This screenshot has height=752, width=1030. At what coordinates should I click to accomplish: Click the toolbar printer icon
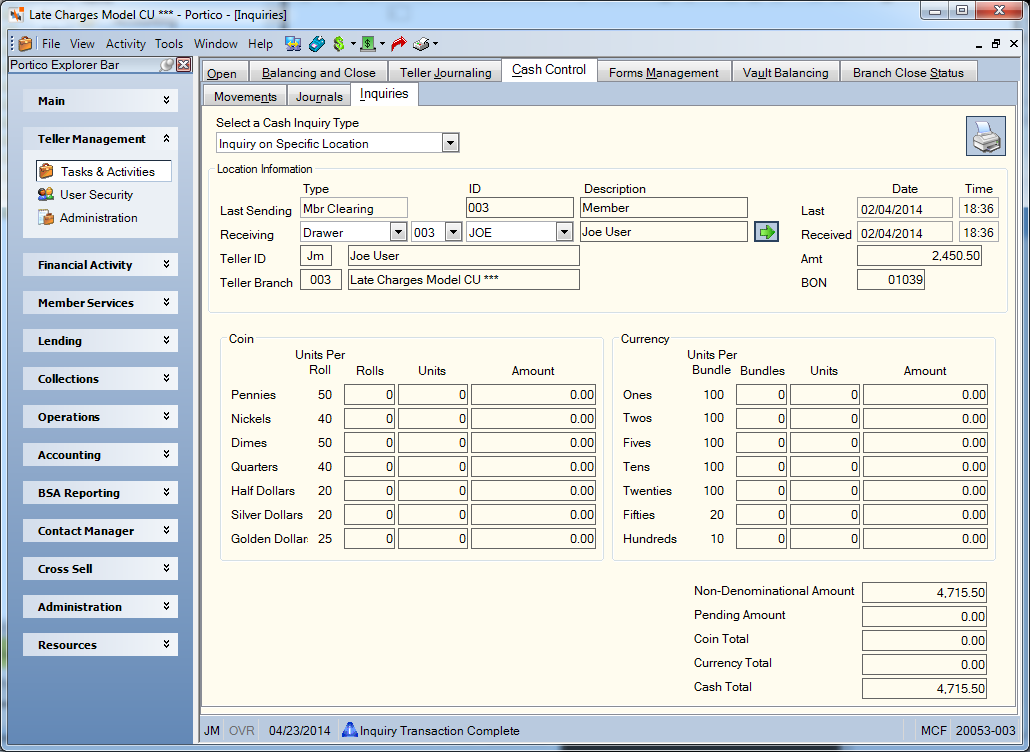pos(421,44)
